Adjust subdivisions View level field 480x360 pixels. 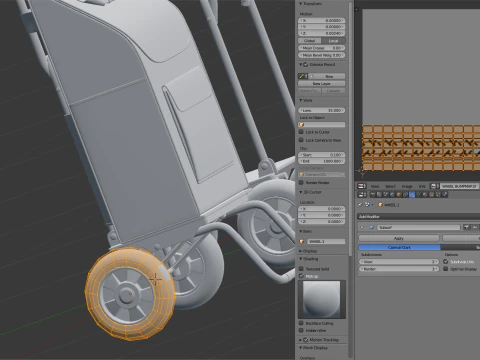(399, 262)
